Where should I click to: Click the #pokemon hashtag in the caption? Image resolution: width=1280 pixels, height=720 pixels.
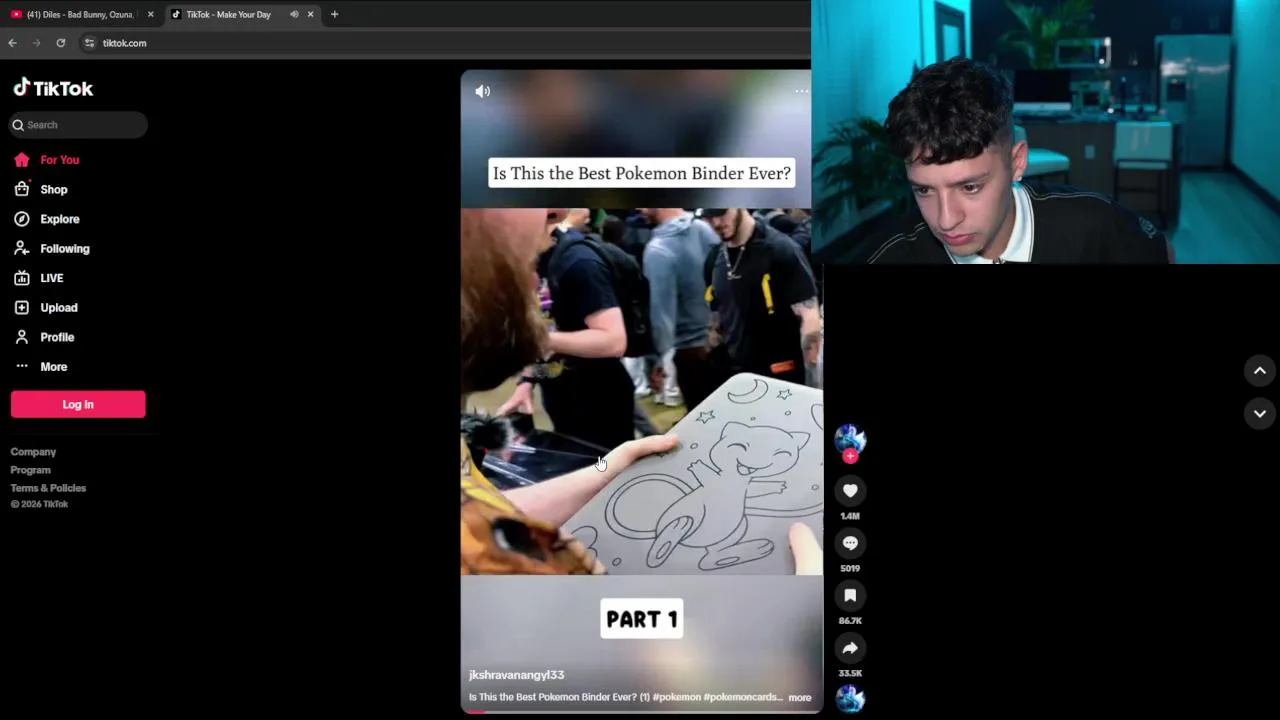pos(677,697)
